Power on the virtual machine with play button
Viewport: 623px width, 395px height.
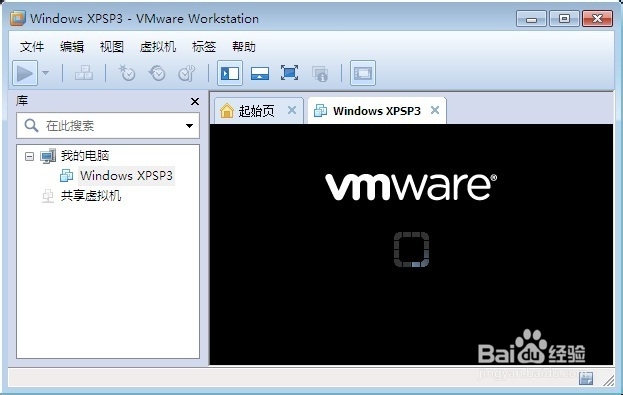pos(25,73)
